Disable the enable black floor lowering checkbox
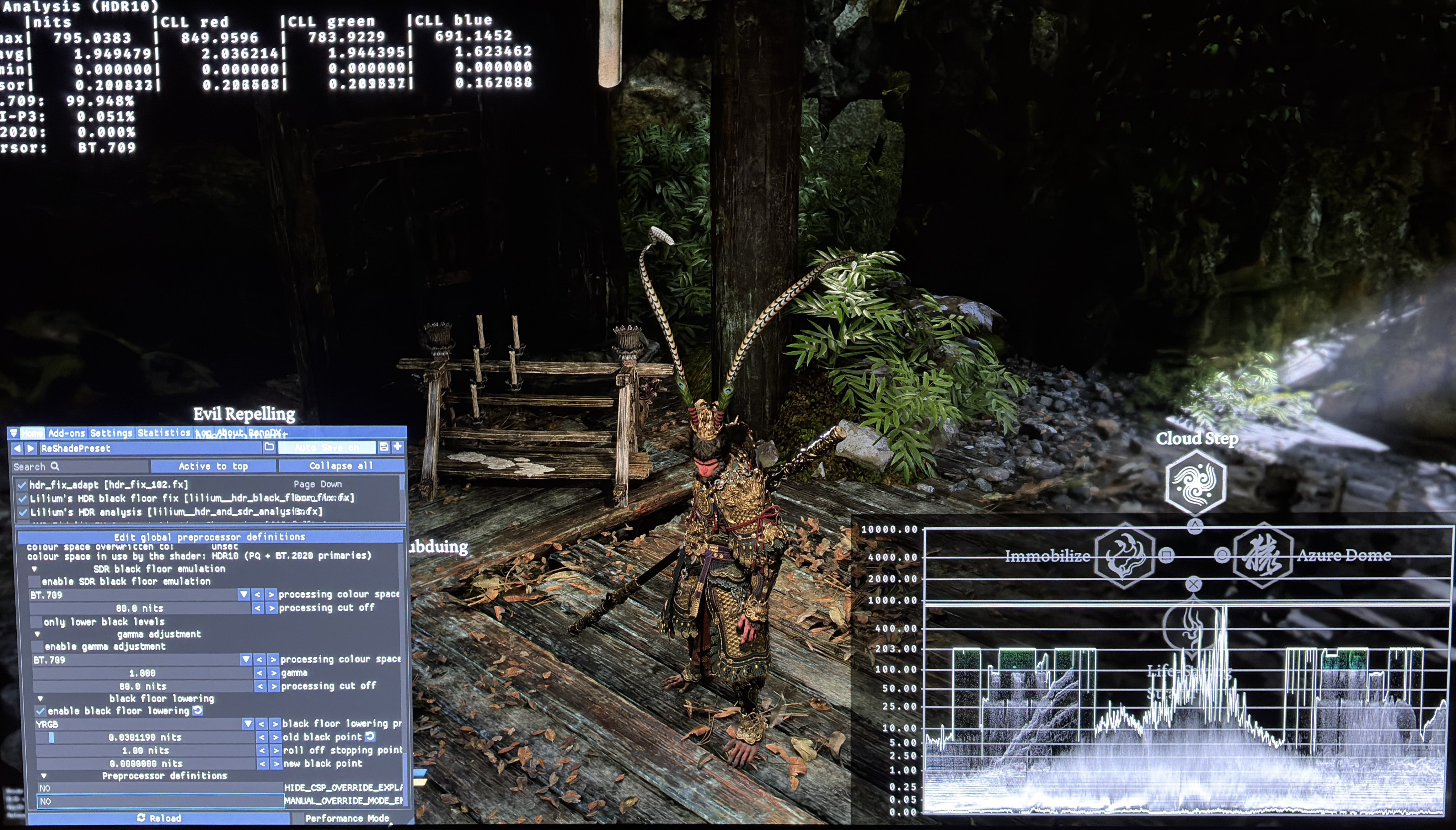The image size is (1456, 830). (x=41, y=711)
